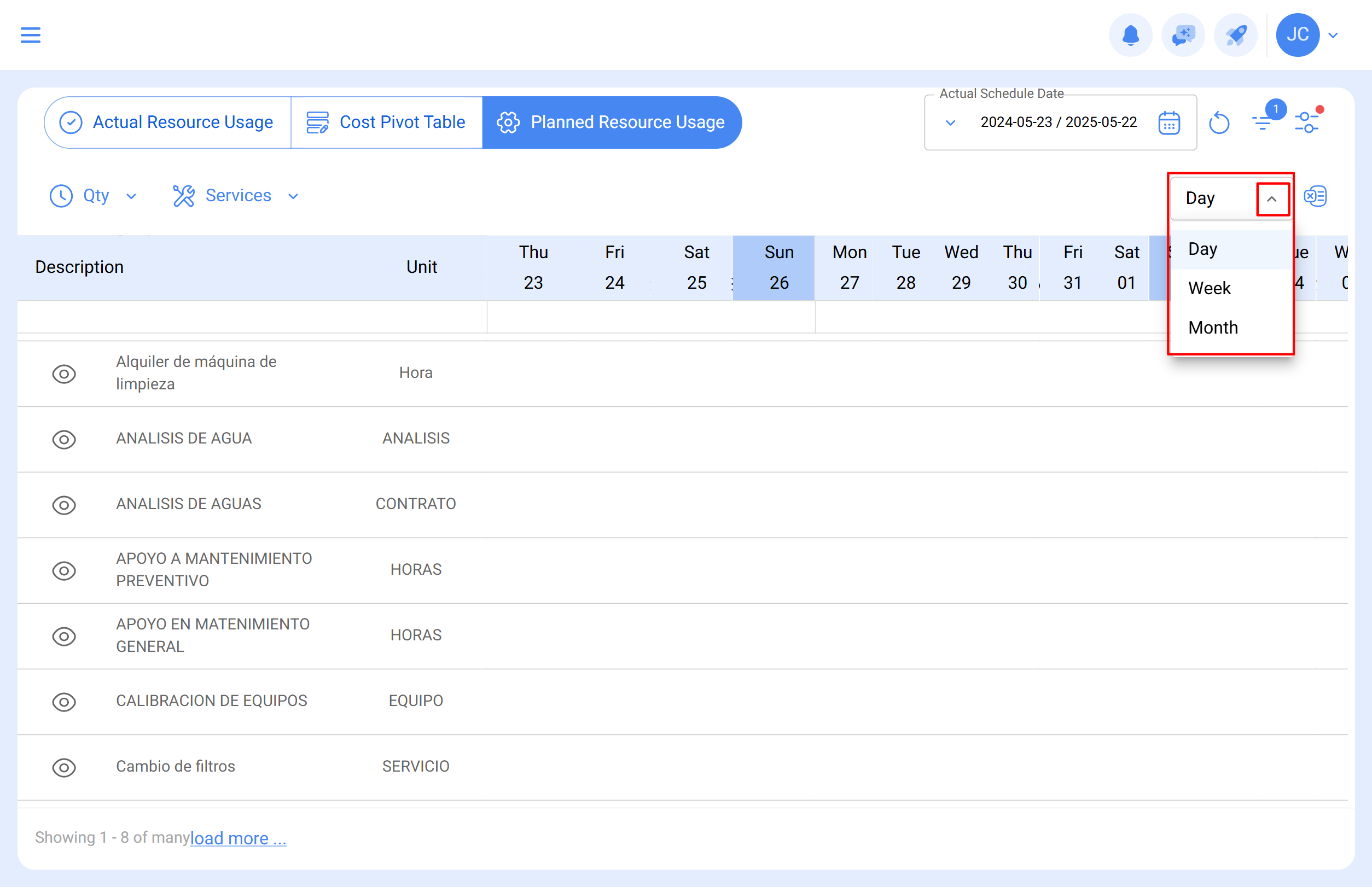Click the date range 2024-05-23 / 2025-05-22 field
The height and width of the screenshot is (887, 1372).
(x=1059, y=122)
